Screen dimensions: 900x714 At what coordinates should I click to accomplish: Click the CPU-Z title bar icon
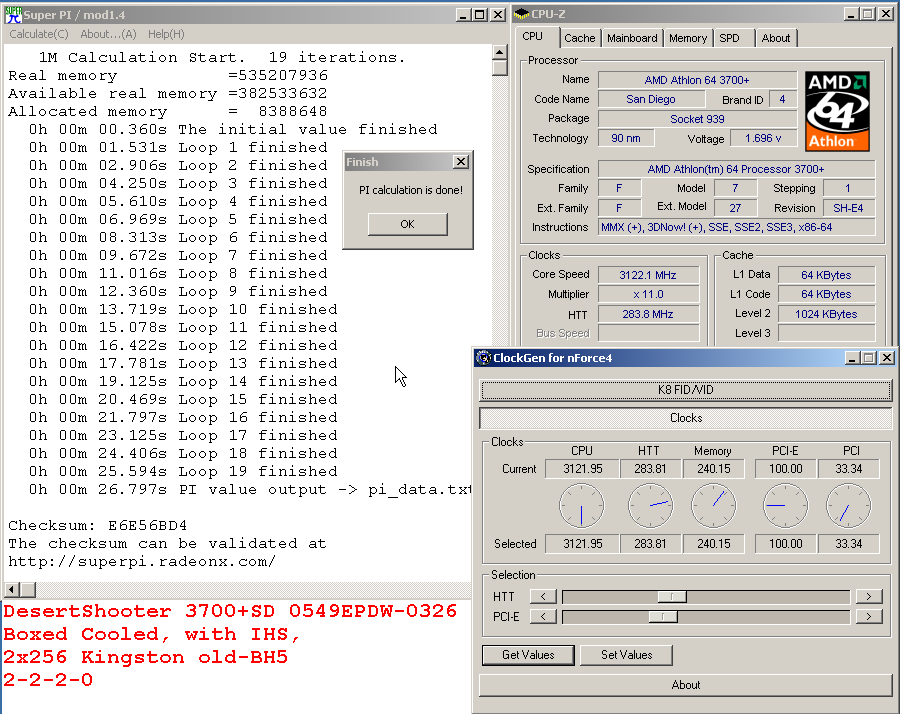tap(521, 14)
